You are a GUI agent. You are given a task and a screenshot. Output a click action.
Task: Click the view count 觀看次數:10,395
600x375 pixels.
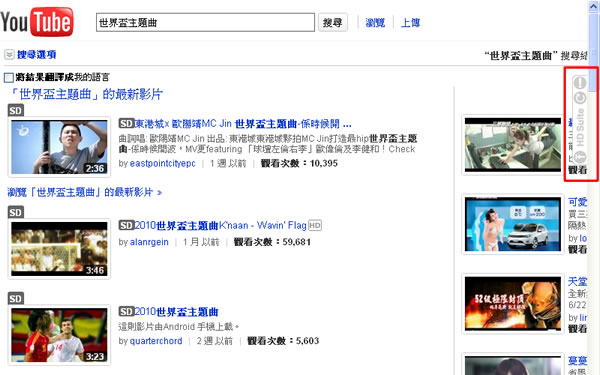point(299,163)
